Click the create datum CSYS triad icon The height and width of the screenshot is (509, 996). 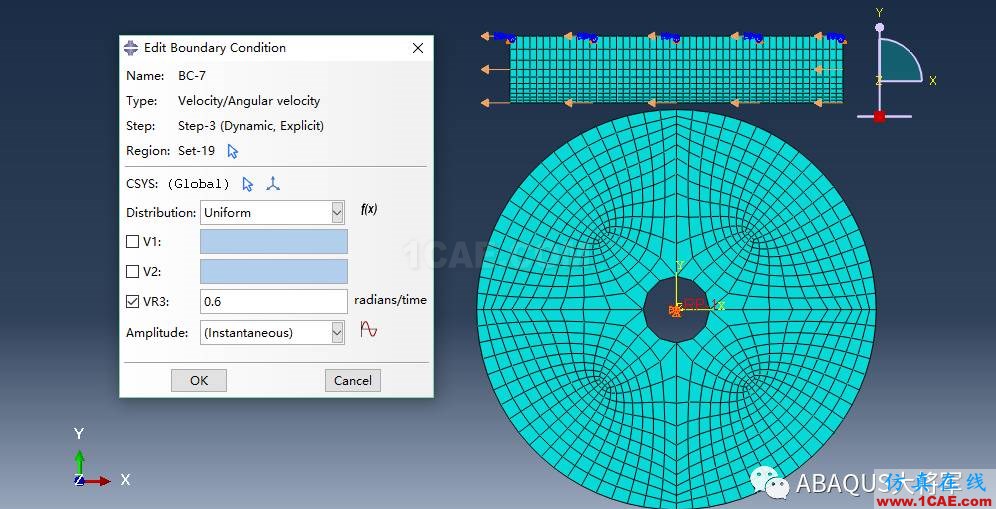click(x=273, y=184)
